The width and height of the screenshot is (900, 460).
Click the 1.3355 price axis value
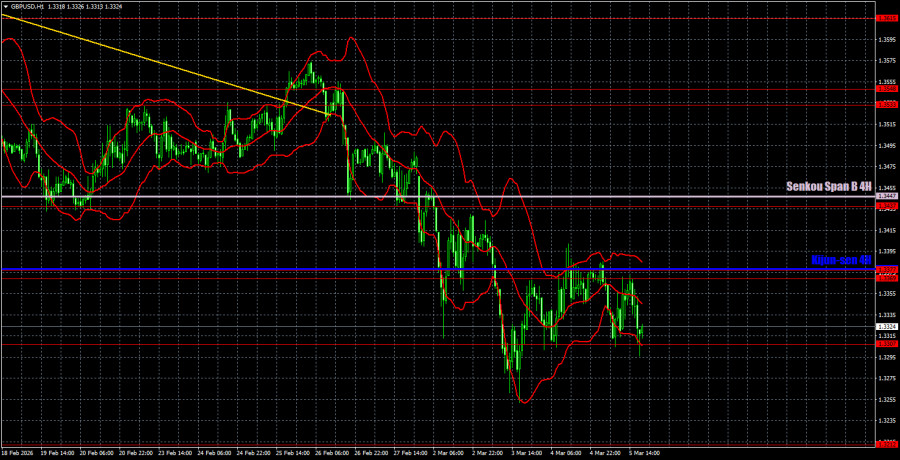(x=887, y=294)
